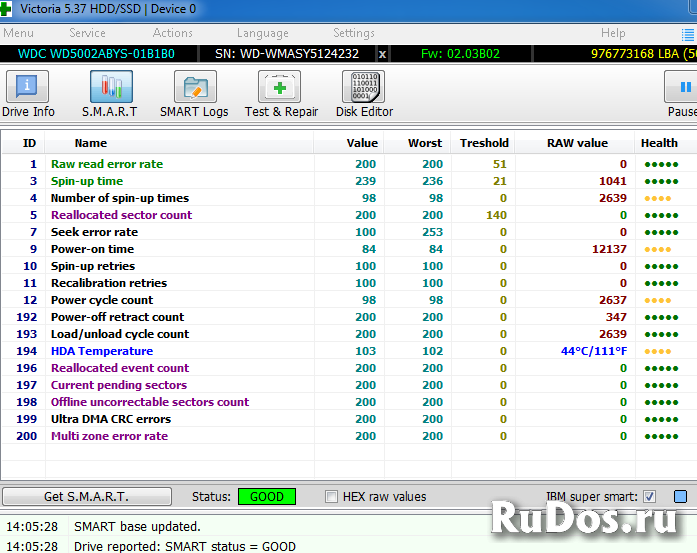Select the Reallocated sector count row
Screen dimensions: 697x553
121,215
